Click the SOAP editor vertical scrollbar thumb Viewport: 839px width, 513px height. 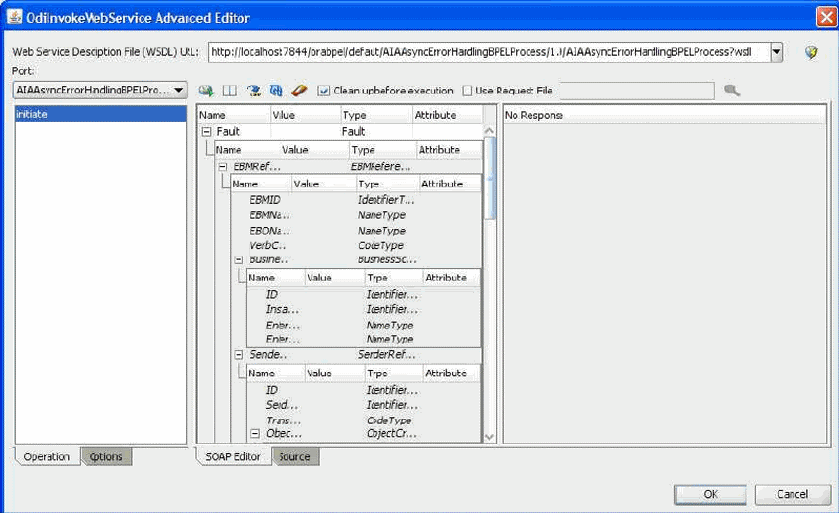pos(490,178)
